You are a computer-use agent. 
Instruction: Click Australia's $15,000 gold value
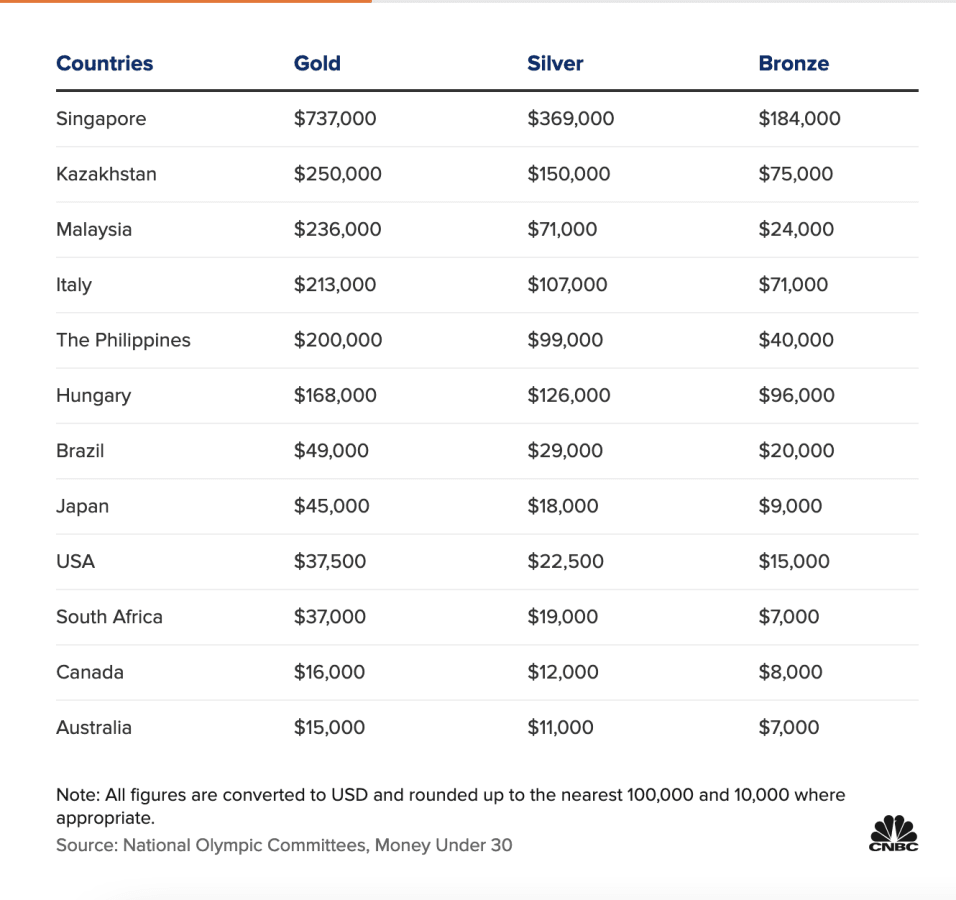coord(329,728)
